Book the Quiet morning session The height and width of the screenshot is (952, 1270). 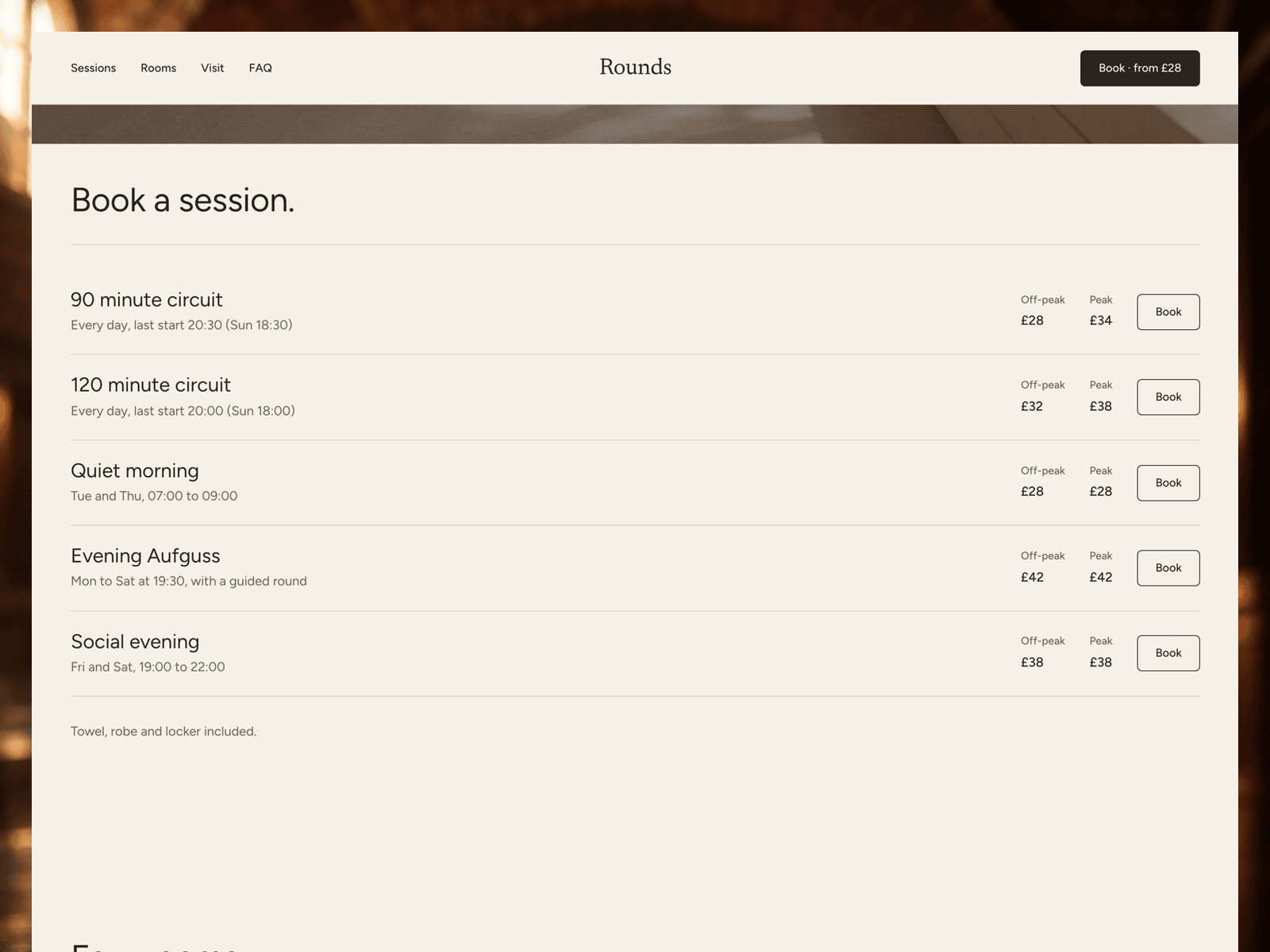coord(1168,482)
